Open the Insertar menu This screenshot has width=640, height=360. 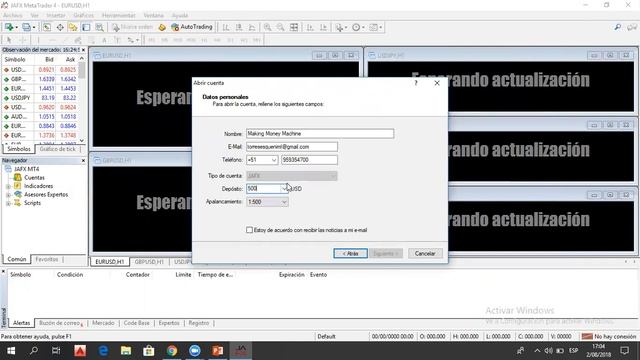(x=56, y=15)
